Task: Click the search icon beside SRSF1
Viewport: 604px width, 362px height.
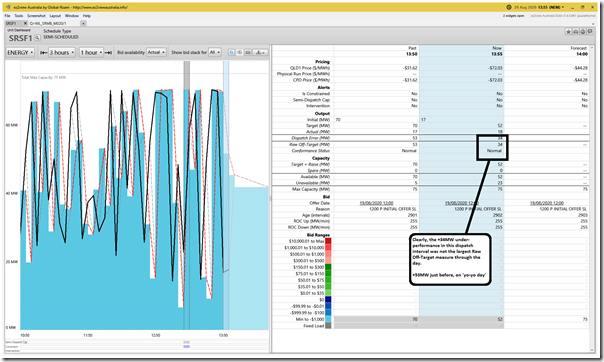Action: coord(37,38)
